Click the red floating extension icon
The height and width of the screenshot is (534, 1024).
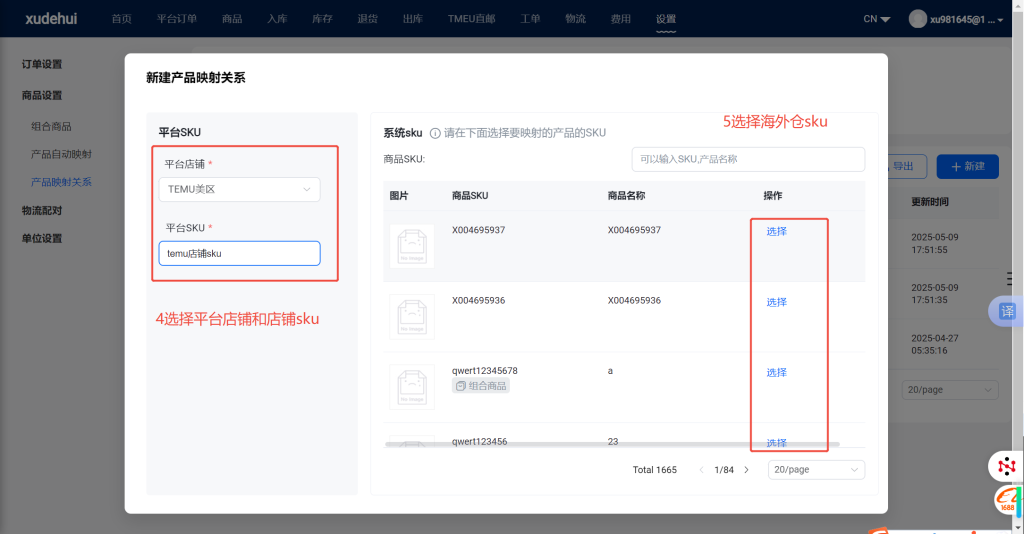pyautogui.click(x=1007, y=466)
